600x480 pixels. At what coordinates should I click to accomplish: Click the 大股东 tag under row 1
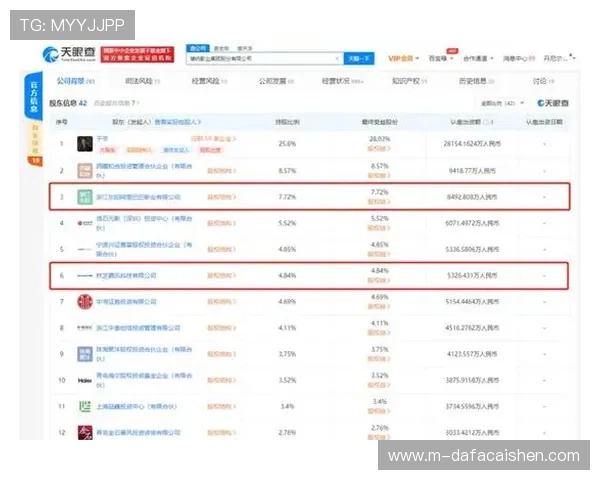pyautogui.click(x=108, y=150)
